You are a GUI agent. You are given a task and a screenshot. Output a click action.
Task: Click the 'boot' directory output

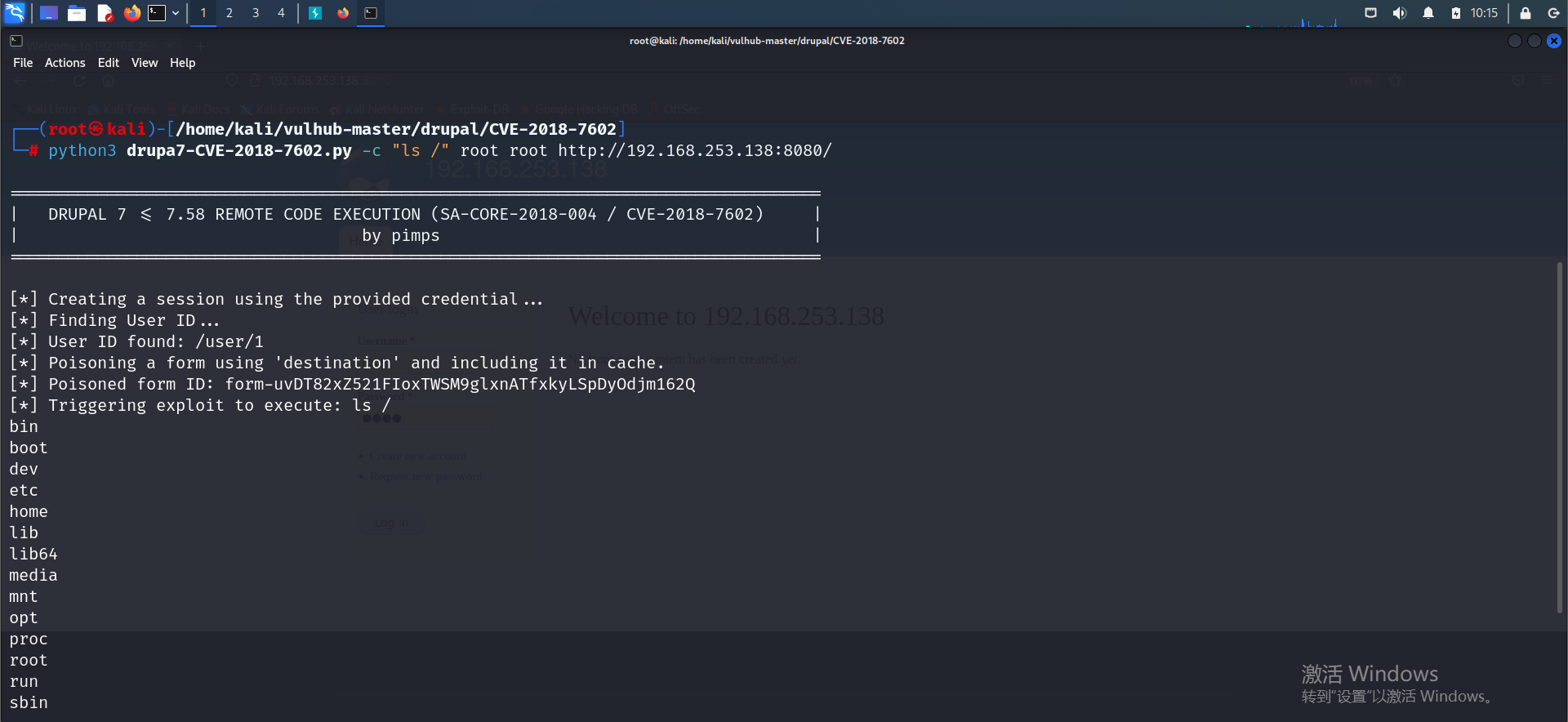point(29,448)
